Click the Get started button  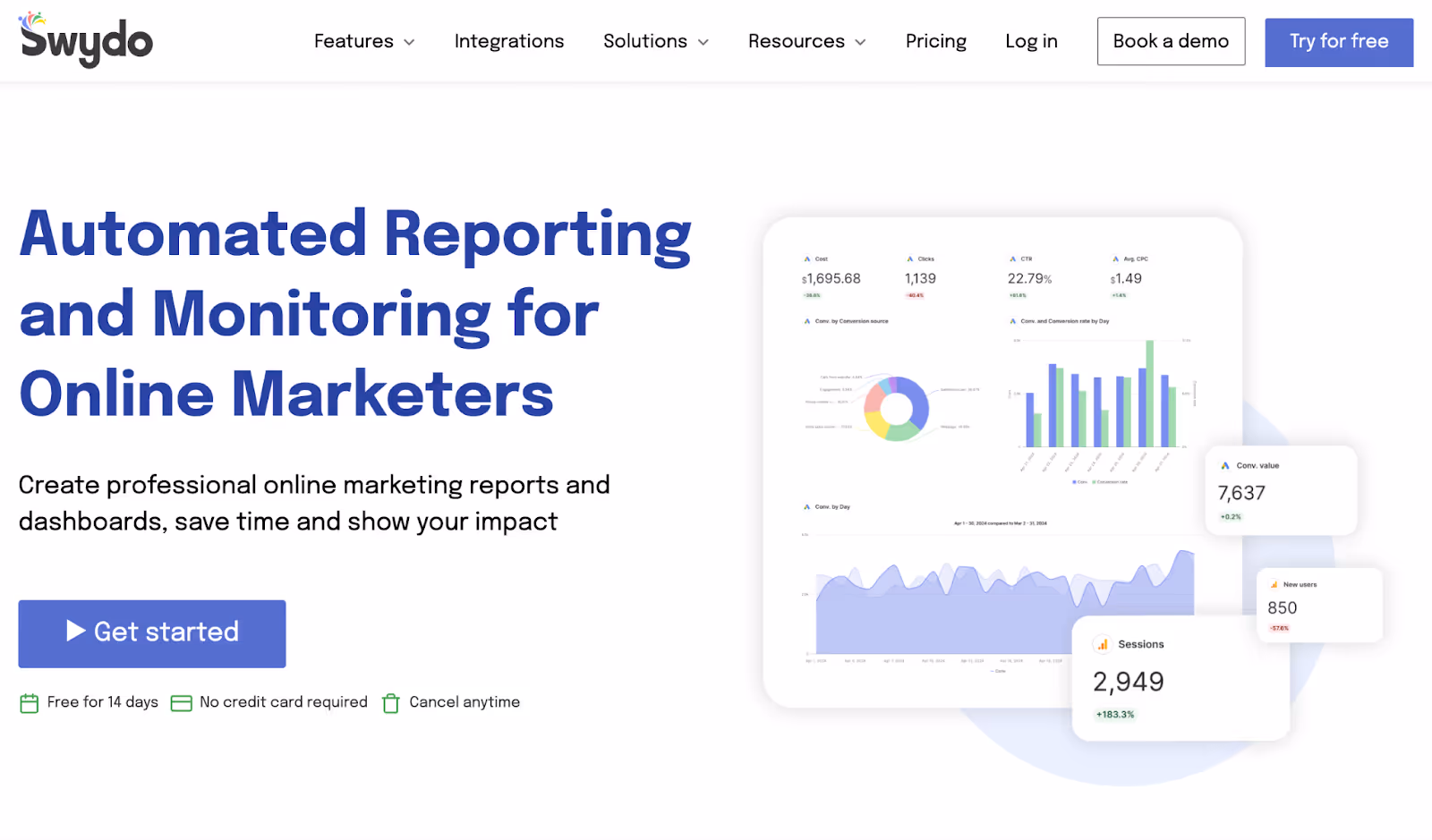click(x=152, y=633)
